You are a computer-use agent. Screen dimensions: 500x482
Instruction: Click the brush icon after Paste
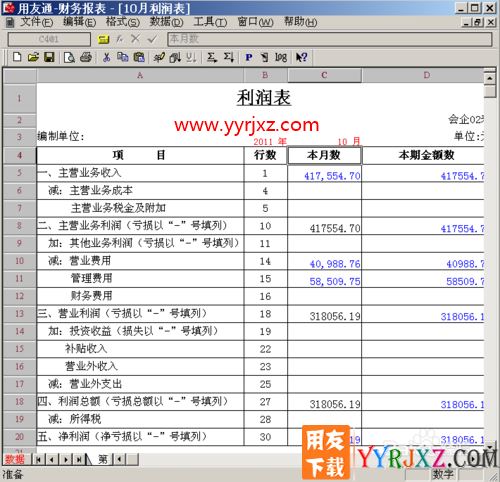[159, 57]
